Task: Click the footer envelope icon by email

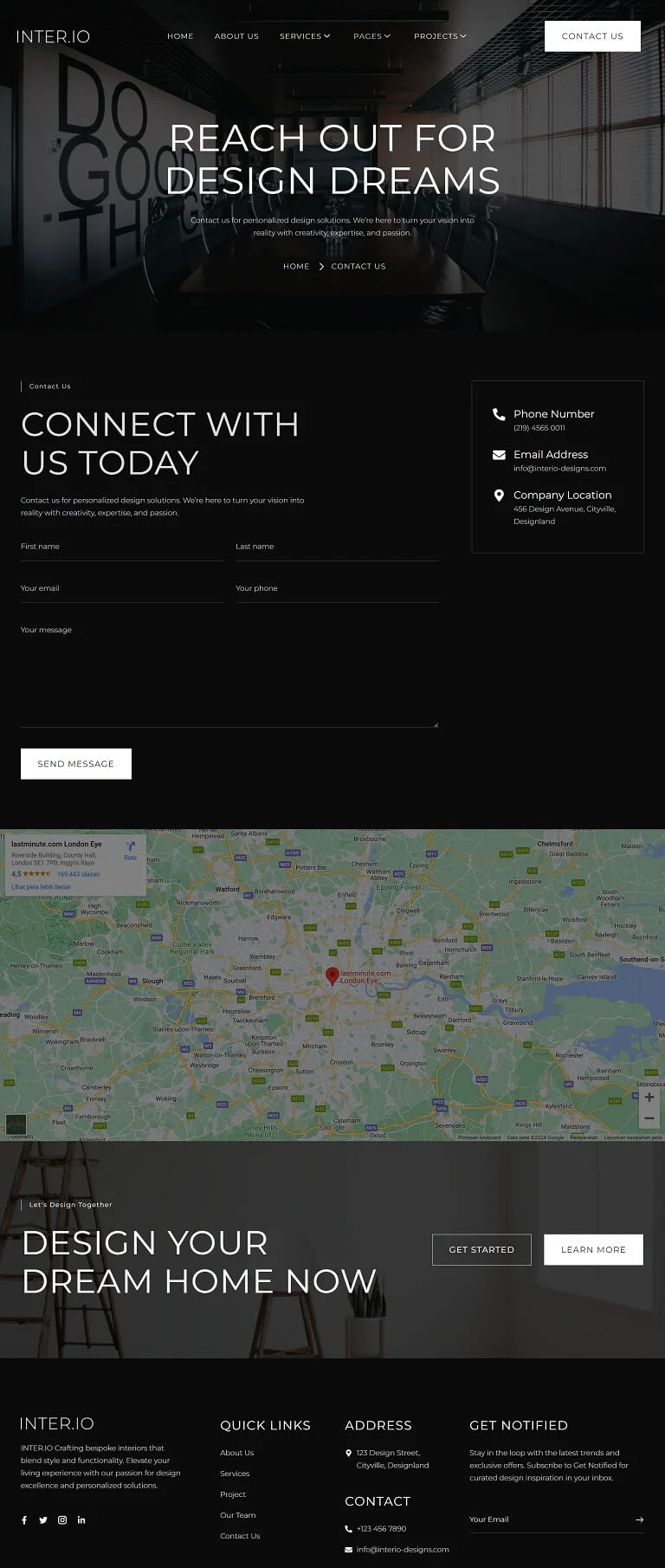Action: [348, 1550]
